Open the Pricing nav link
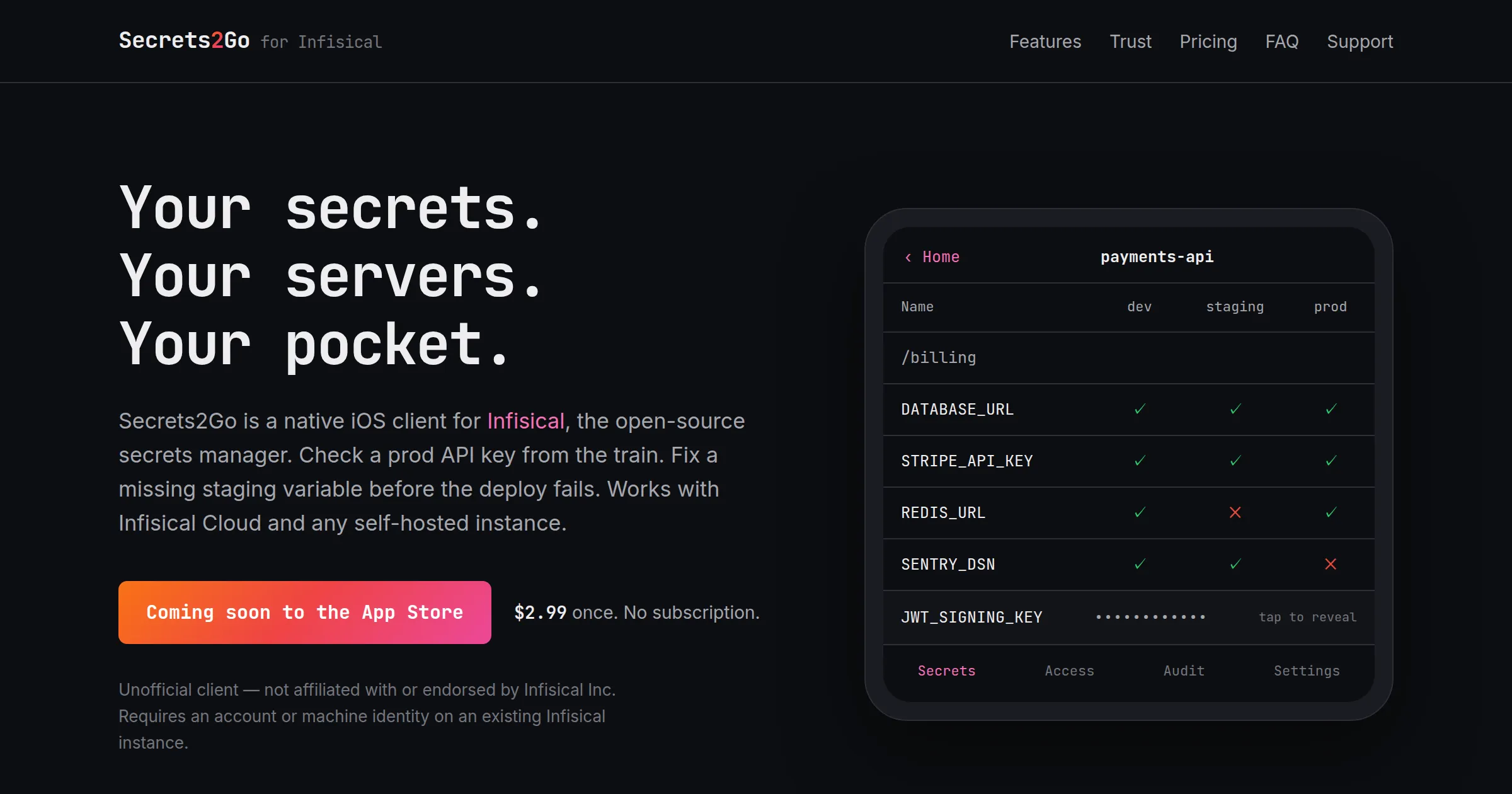1512x794 pixels. coord(1208,42)
